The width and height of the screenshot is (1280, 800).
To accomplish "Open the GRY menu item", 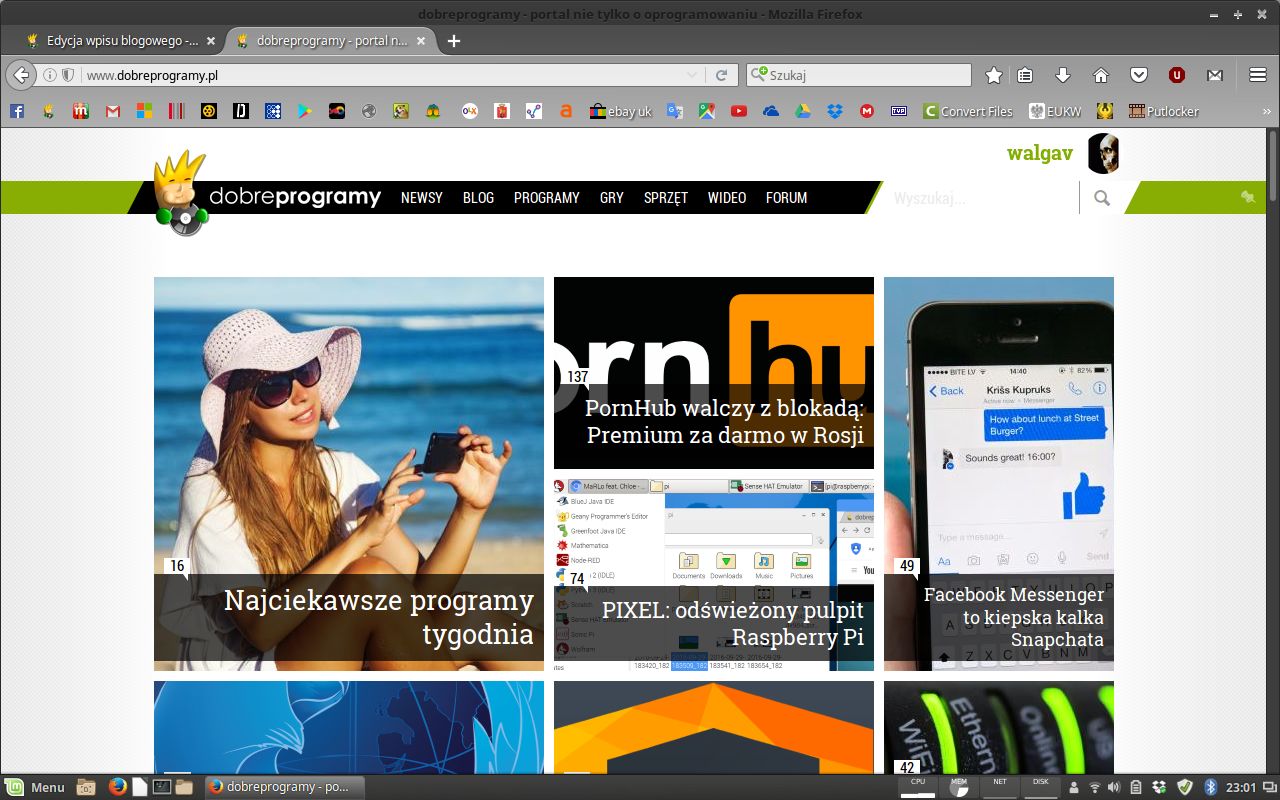I will click(612, 198).
